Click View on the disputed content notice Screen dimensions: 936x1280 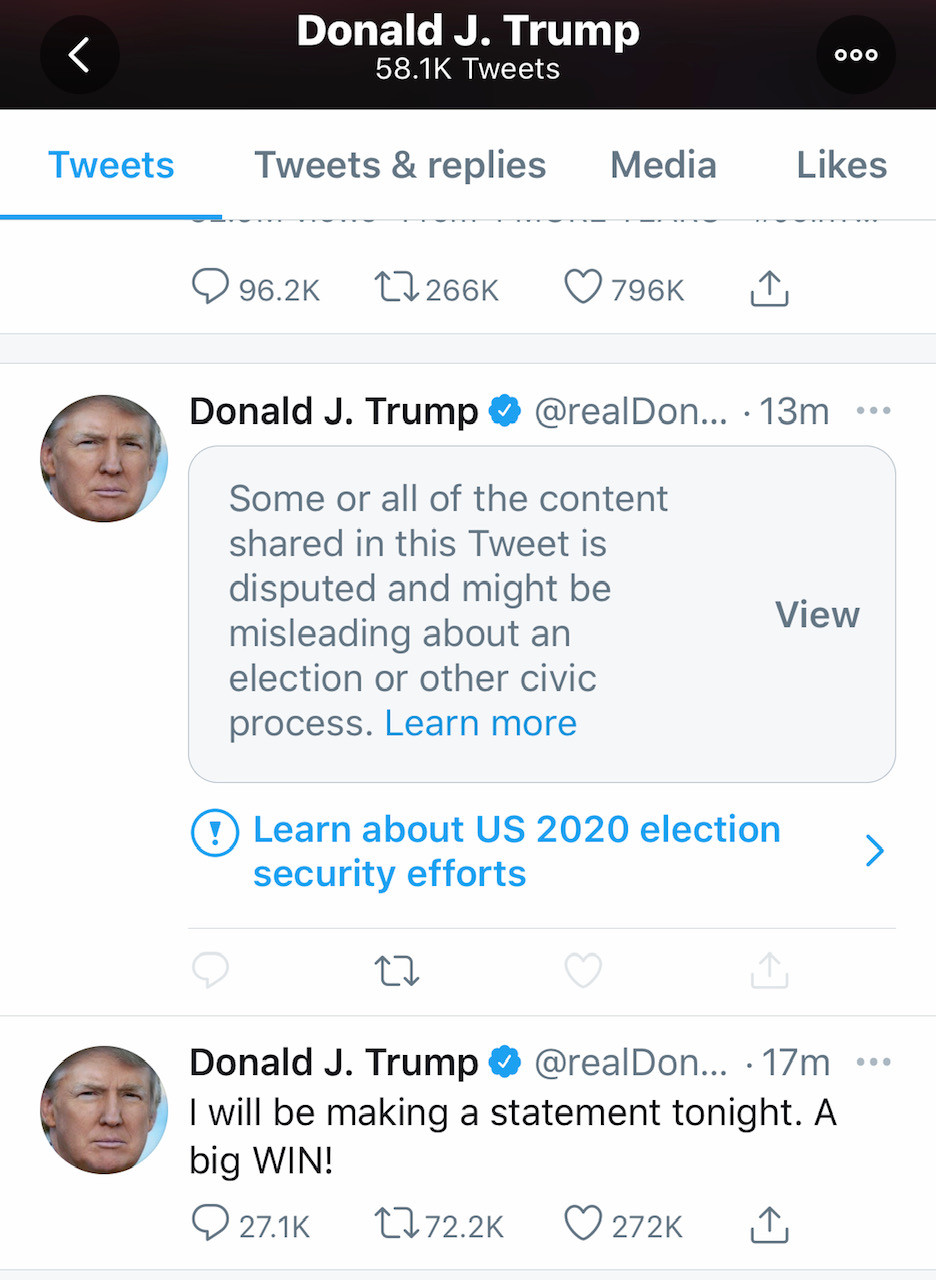click(817, 614)
